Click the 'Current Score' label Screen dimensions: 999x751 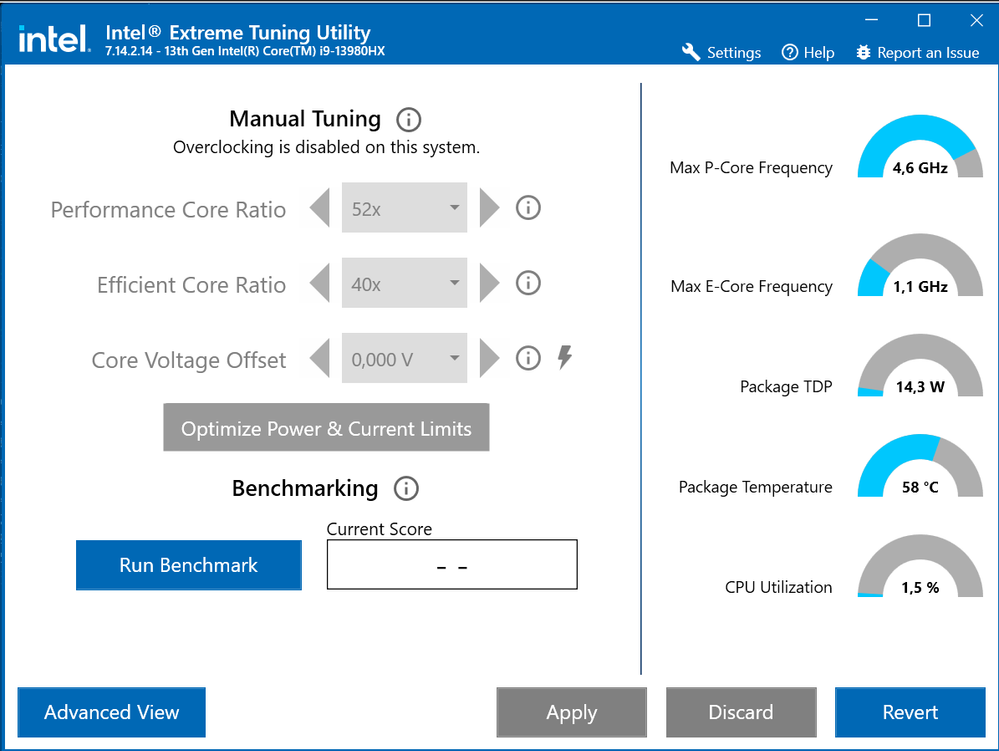[379, 529]
